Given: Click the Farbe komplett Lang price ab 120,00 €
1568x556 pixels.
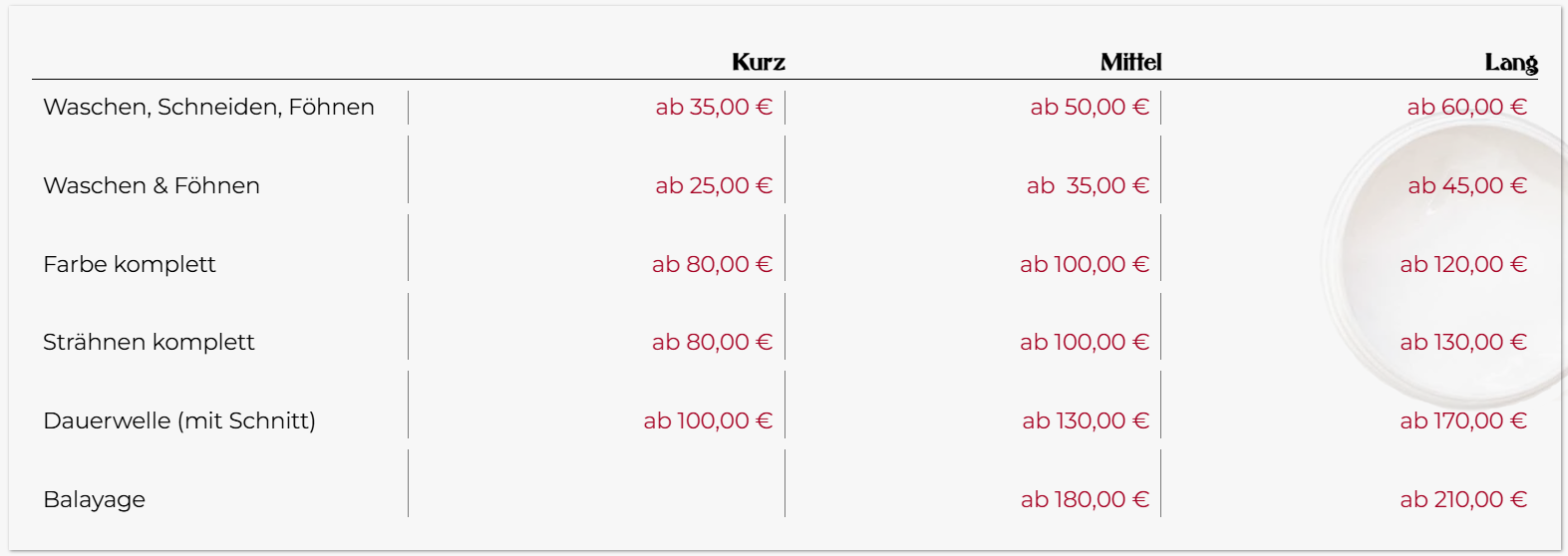Looking at the screenshot, I should click(1463, 264).
